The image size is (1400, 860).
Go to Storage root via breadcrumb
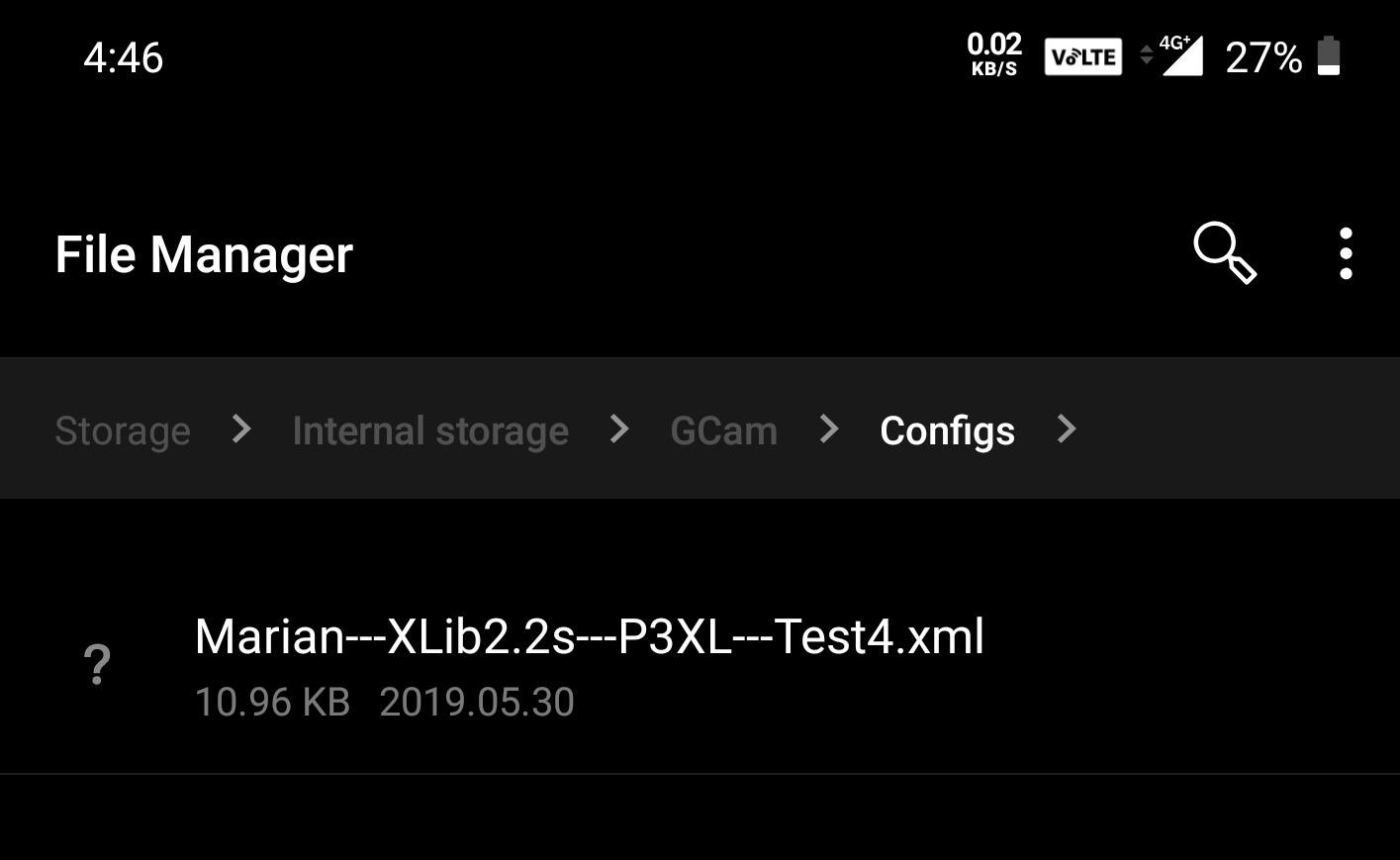coord(123,430)
